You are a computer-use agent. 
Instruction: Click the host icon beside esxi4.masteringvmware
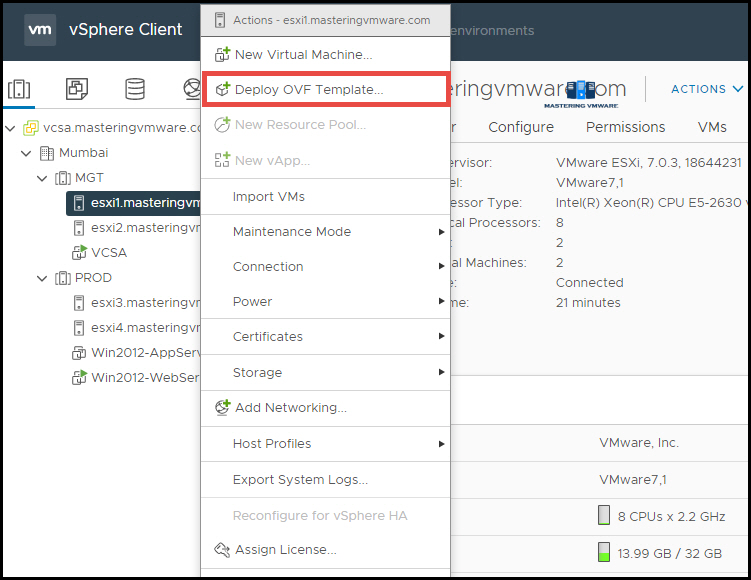79,328
